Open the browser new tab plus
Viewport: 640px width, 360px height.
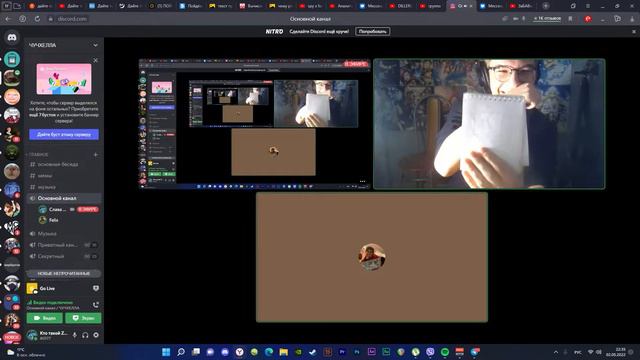(x=546, y=6)
